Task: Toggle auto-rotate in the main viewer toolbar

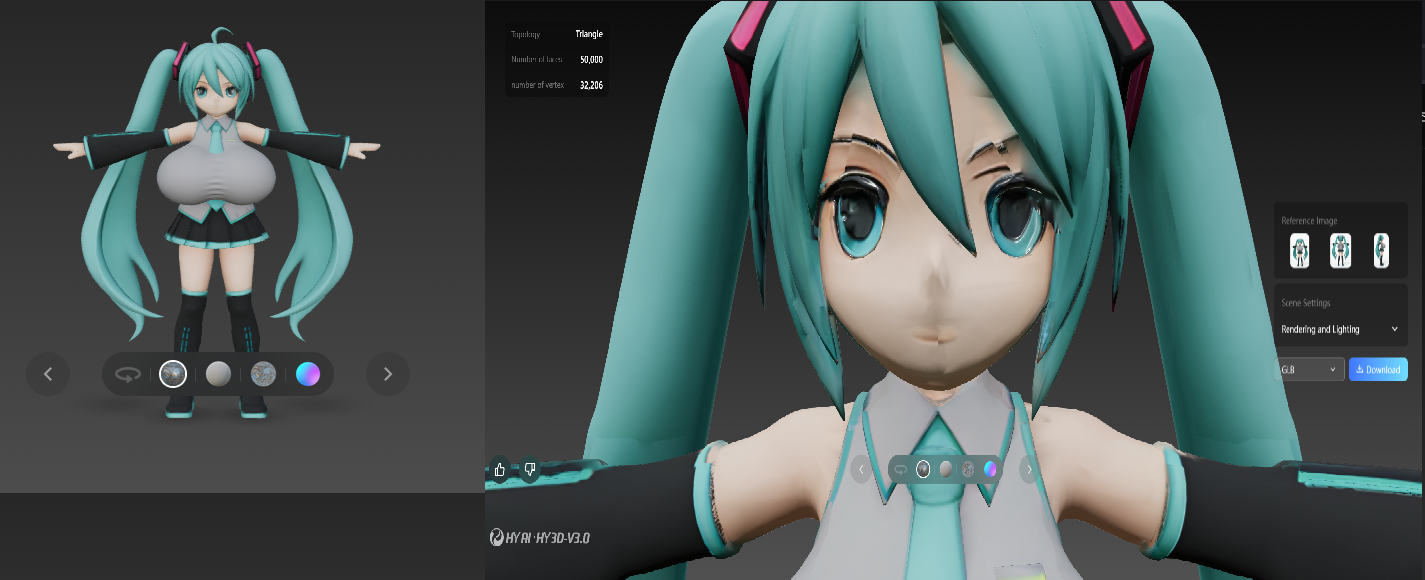Action: pos(901,468)
